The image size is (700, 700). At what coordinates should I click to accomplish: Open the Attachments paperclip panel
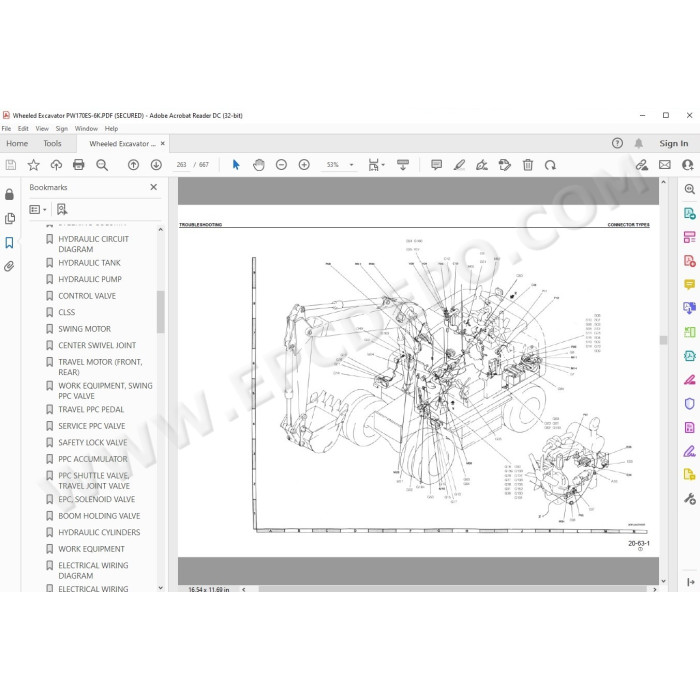tap(9, 267)
